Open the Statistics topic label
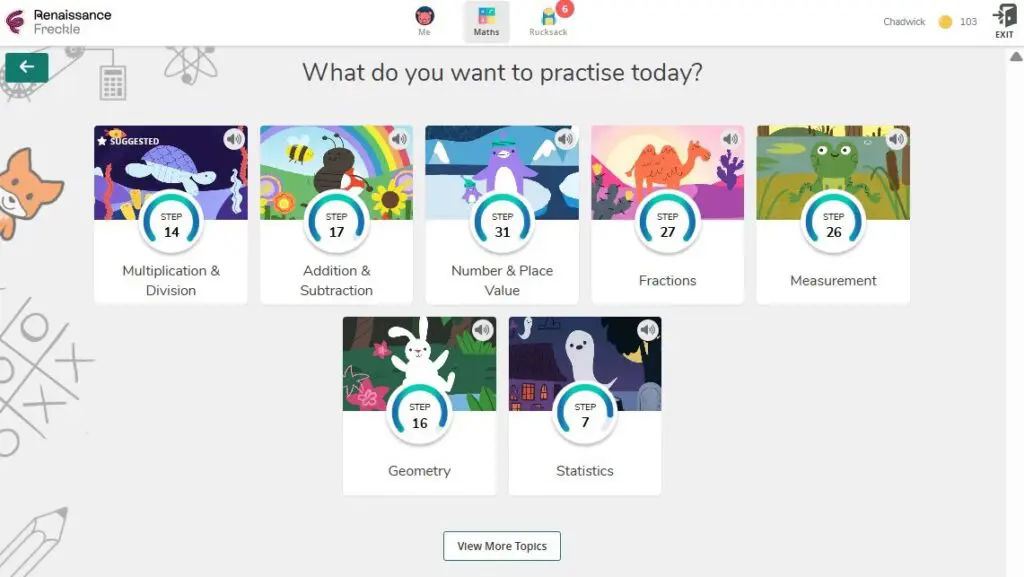Image resolution: width=1024 pixels, height=577 pixels. (585, 471)
